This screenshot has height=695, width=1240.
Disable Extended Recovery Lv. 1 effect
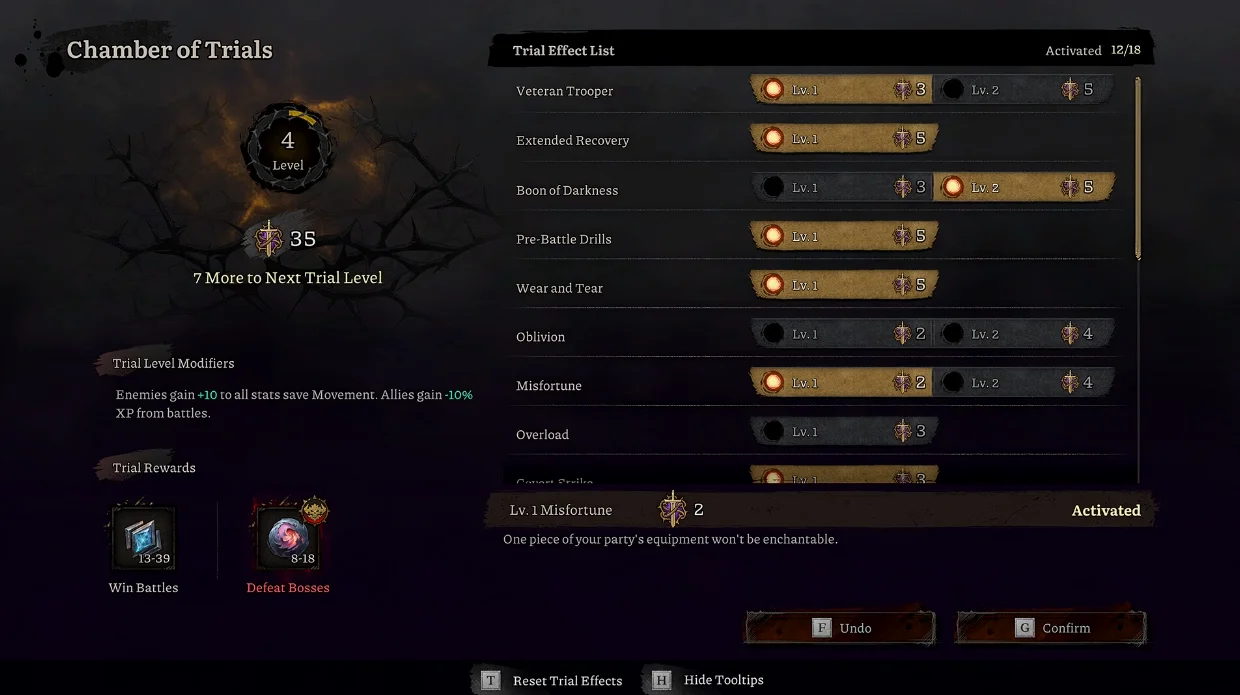point(844,139)
